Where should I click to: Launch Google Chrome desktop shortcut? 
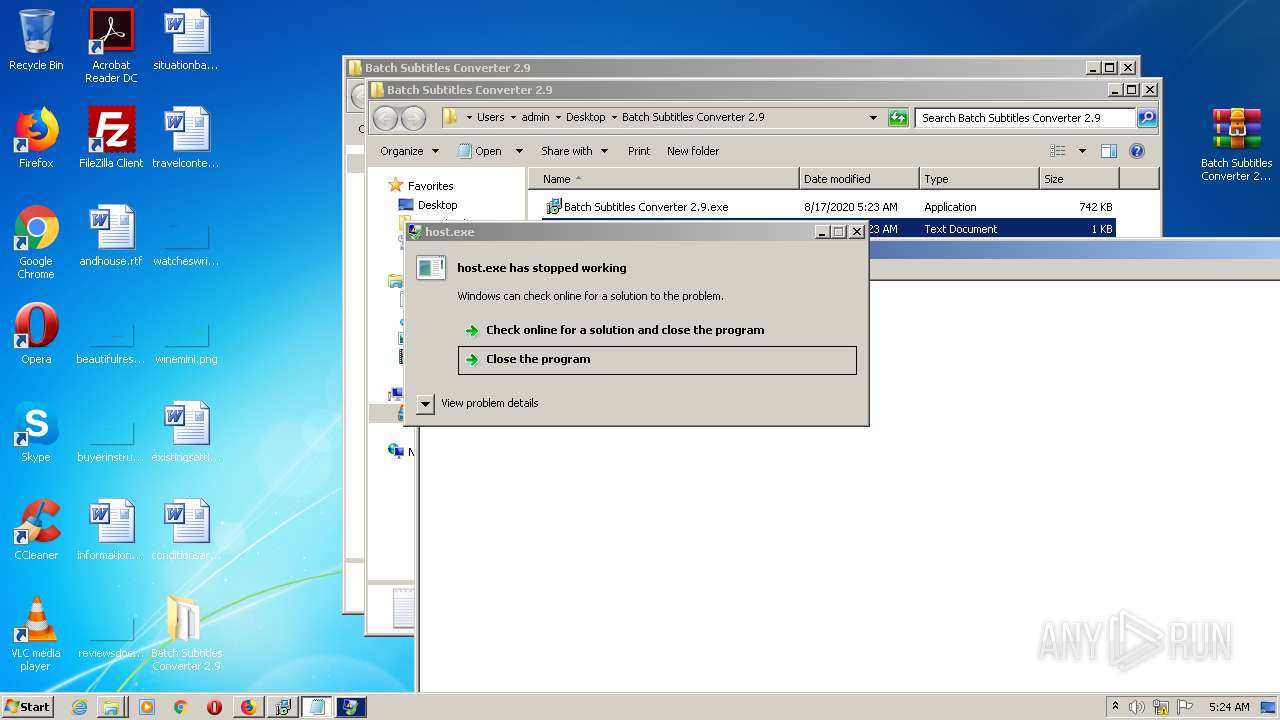pyautogui.click(x=36, y=242)
